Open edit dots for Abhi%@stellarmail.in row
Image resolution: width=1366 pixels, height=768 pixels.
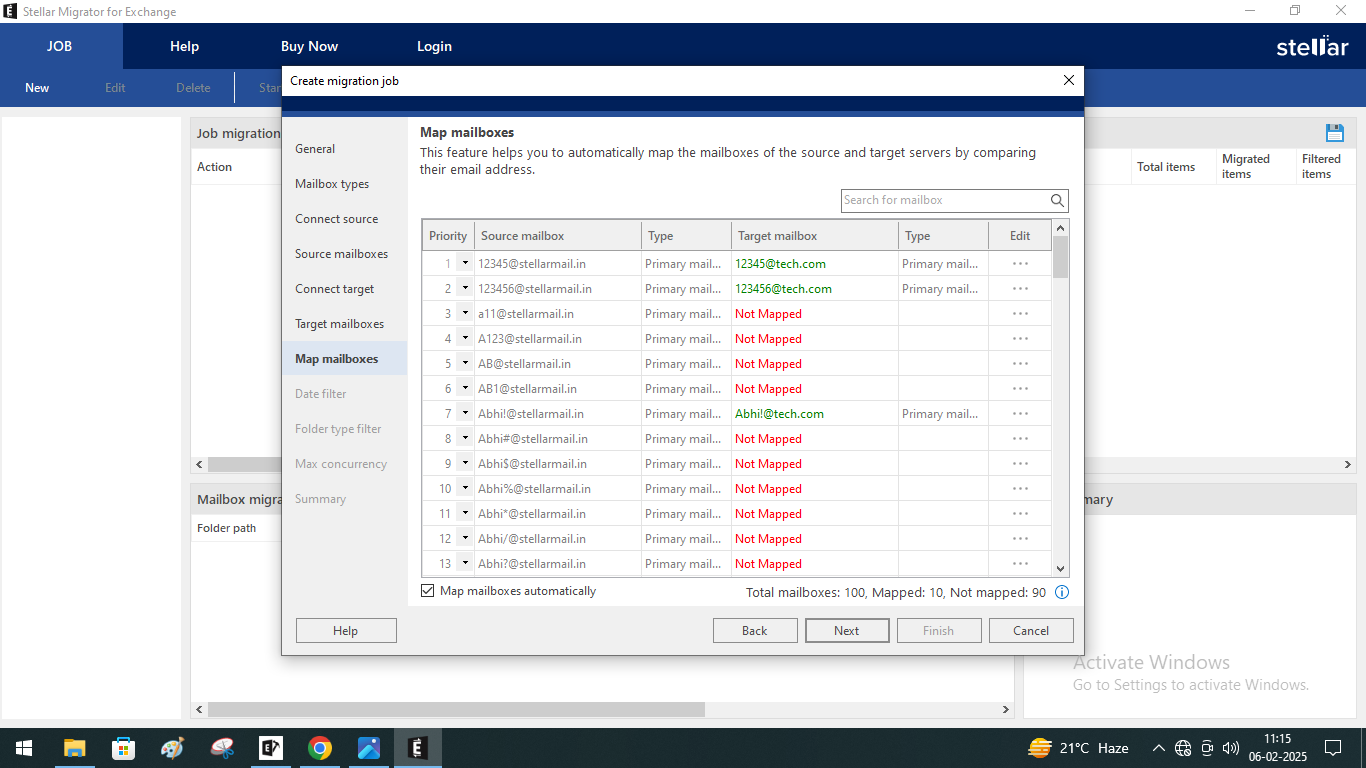pos(1020,489)
